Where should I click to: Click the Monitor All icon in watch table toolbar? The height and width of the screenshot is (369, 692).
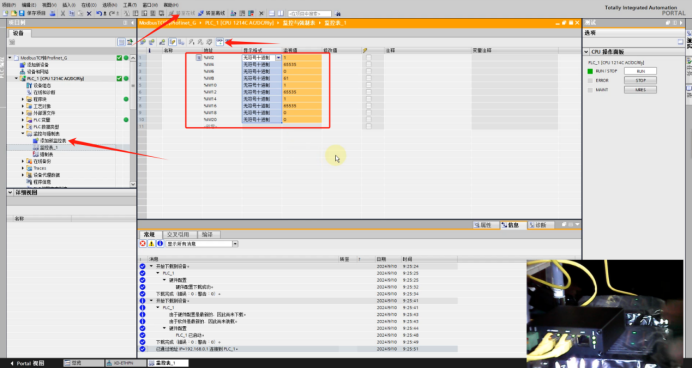[219, 42]
